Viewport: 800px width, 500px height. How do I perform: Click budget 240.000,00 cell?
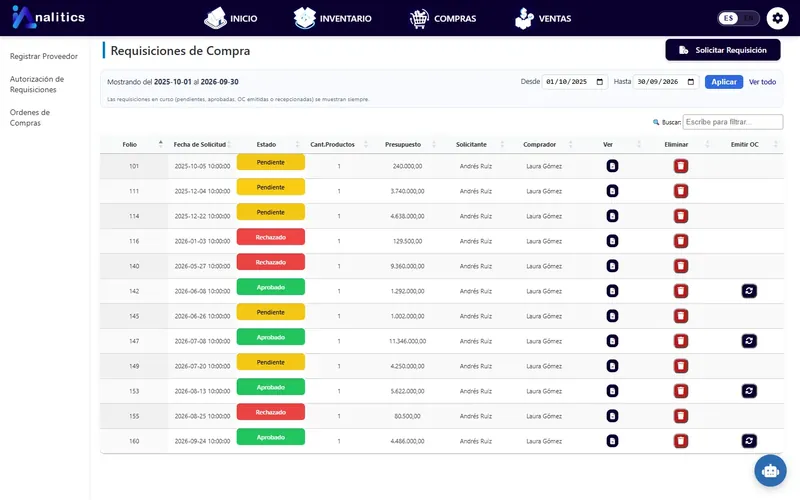(407, 166)
